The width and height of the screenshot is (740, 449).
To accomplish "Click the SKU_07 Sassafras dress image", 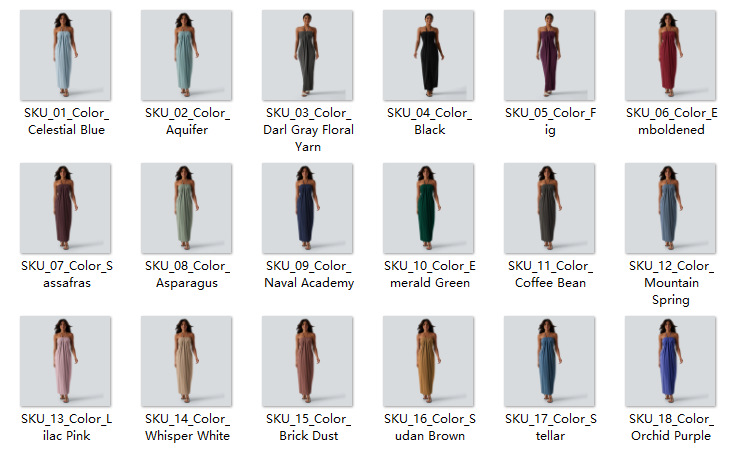I will 66,208.
